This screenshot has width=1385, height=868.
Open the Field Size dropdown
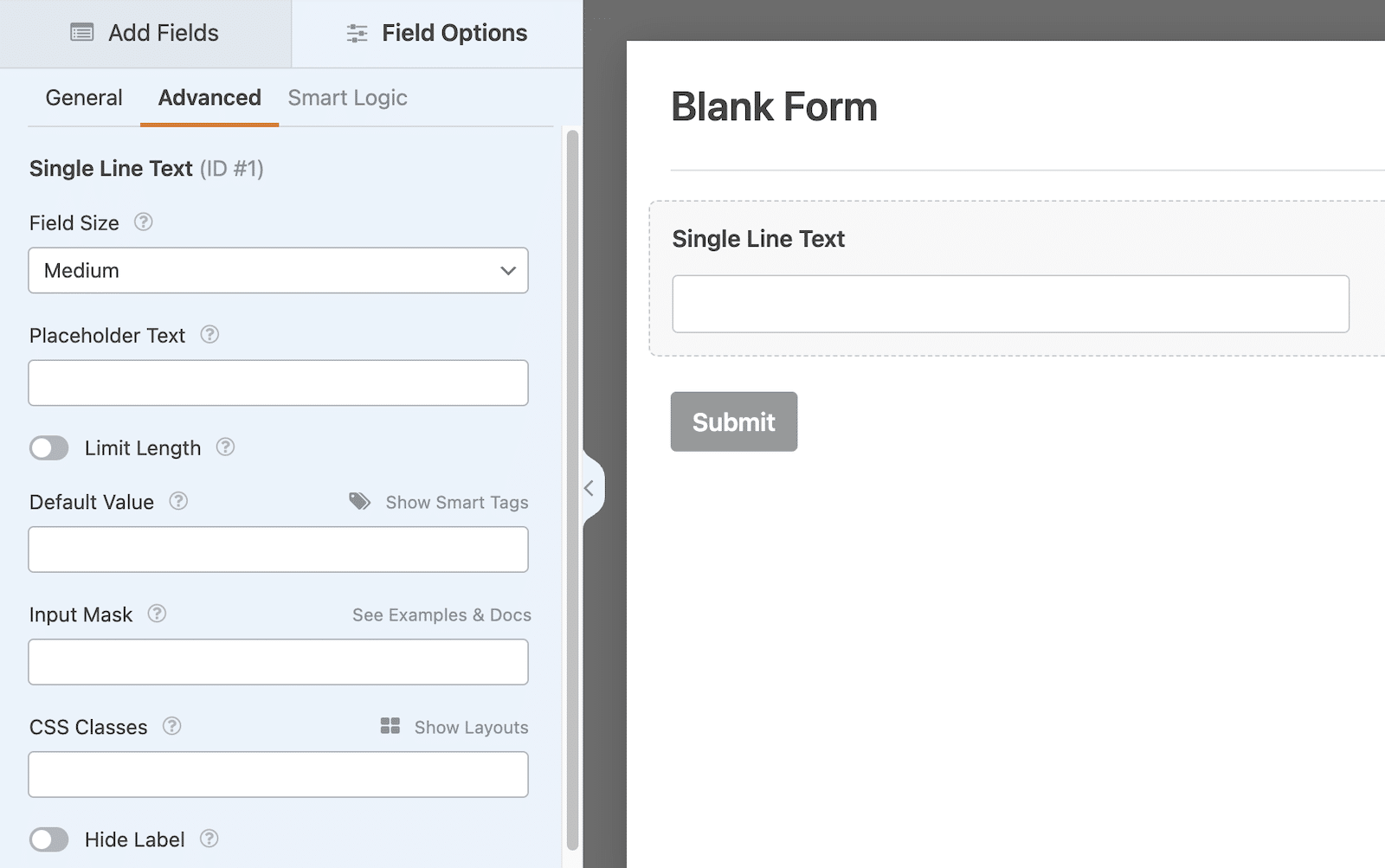pos(278,270)
